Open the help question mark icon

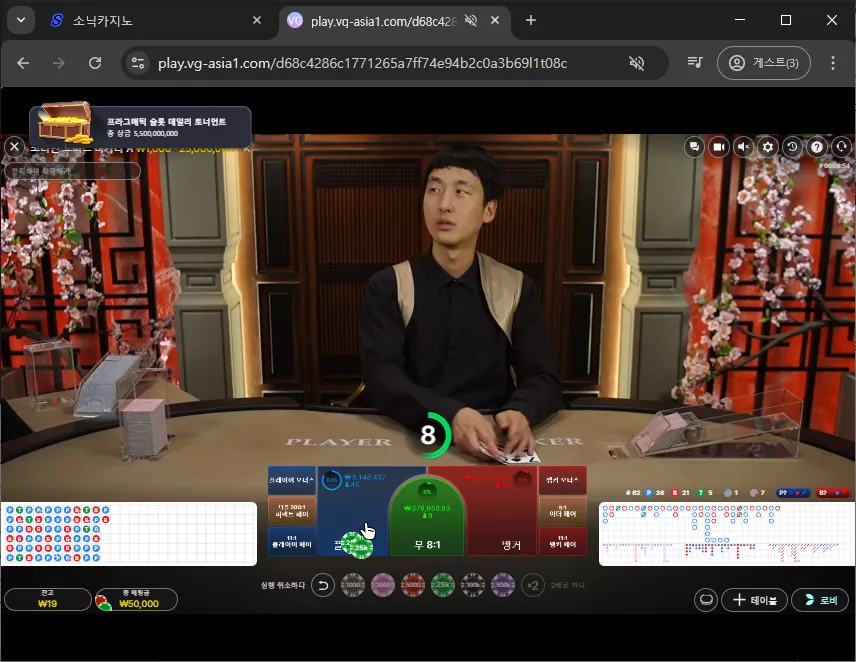click(817, 147)
